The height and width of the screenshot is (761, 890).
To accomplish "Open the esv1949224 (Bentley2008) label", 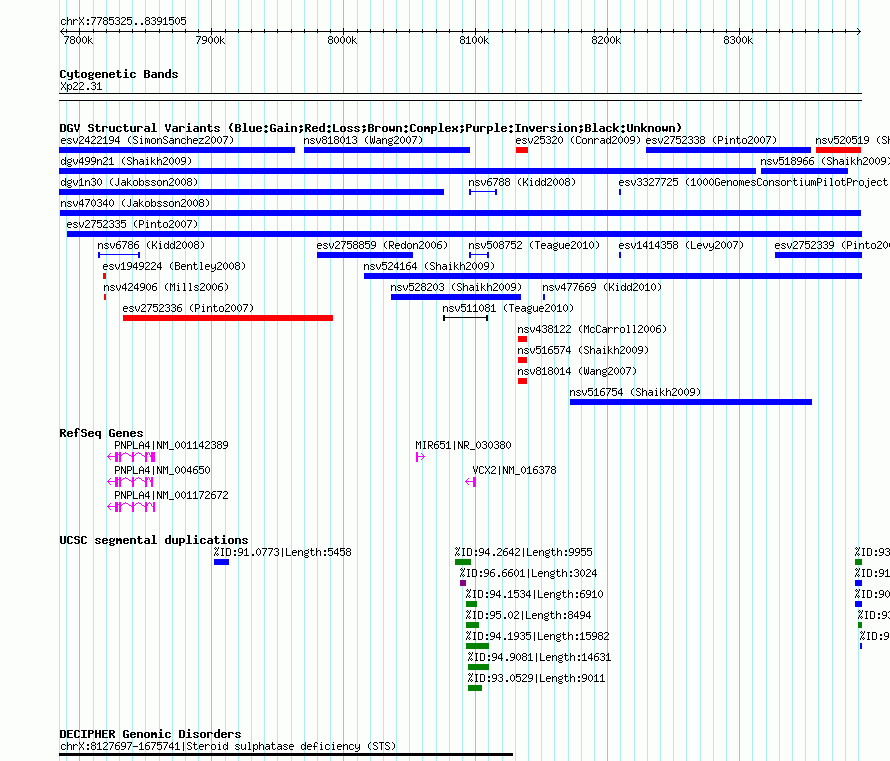I will click(x=174, y=266).
